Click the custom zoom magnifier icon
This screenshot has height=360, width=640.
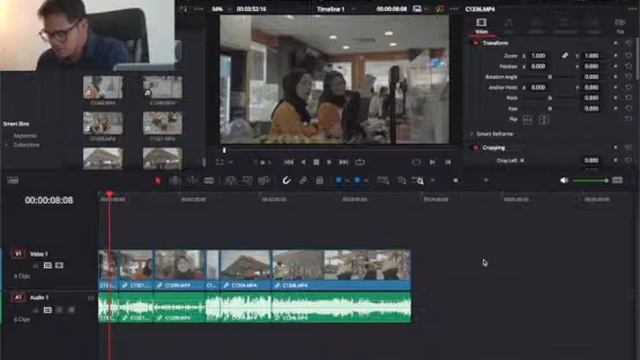click(x=418, y=180)
